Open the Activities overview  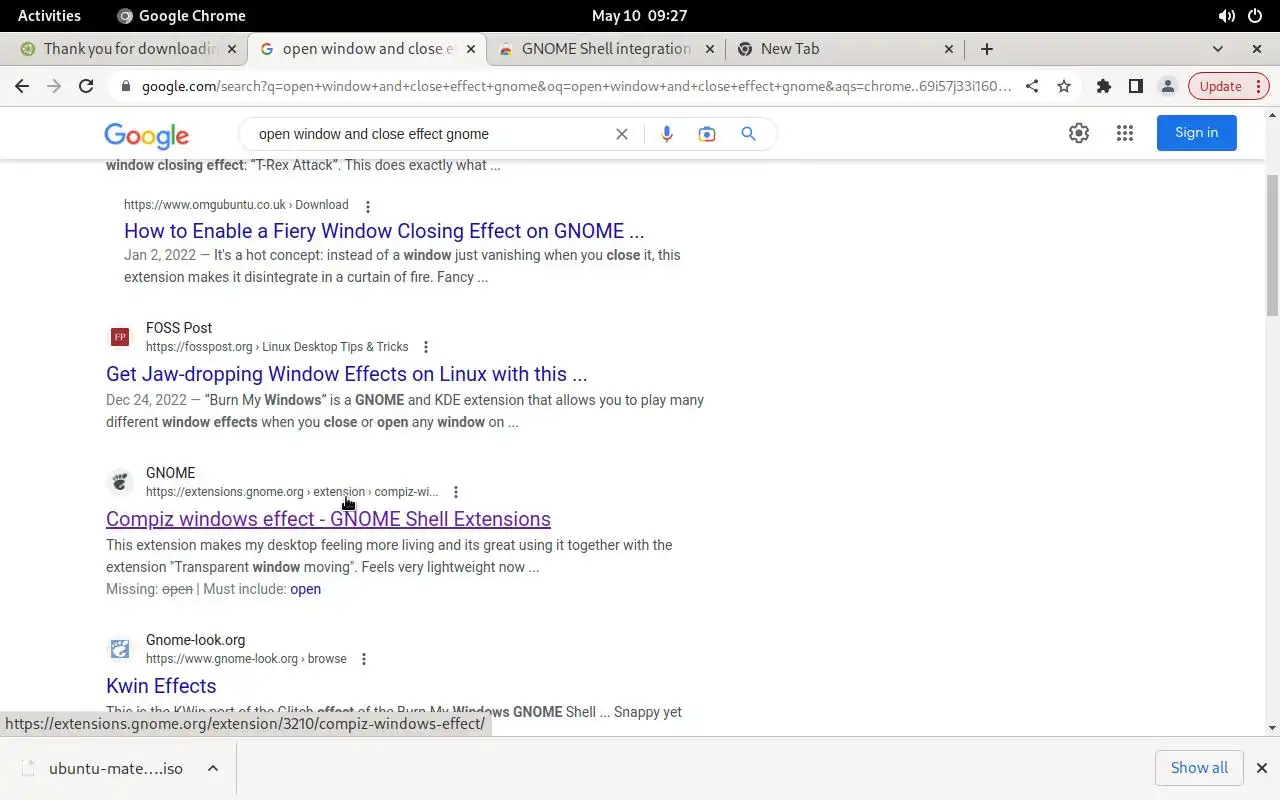pyautogui.click(x=49, y=16)
